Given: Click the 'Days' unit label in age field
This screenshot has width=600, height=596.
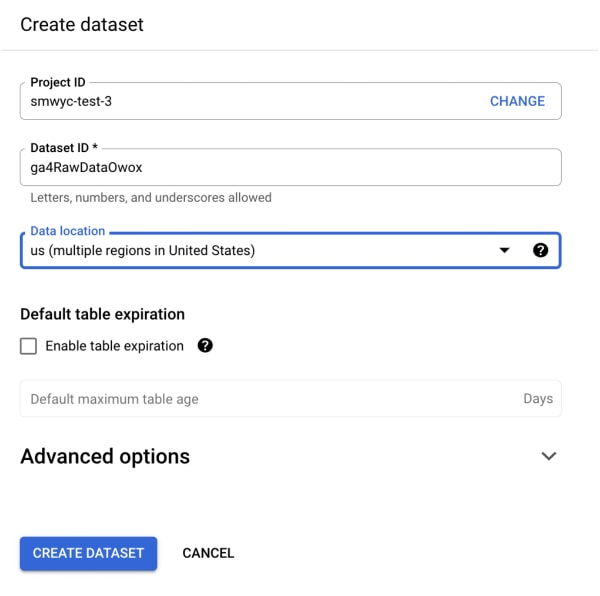Looking at the screenshot, I should click(537, 398).
